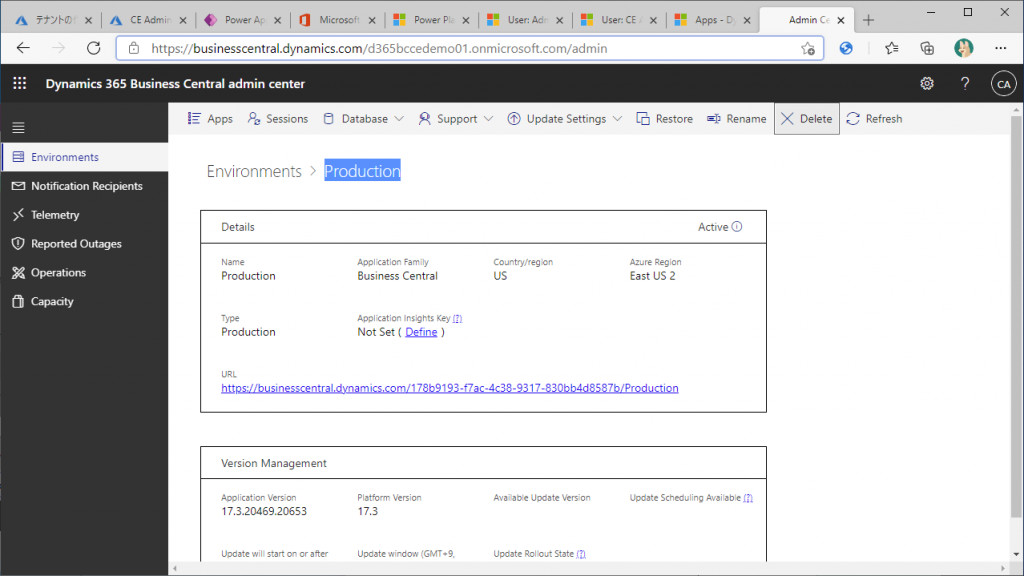Click the Restore toolbar command
Image resolution: width=1024 pixels, height=576 pixels.
coord(665,119)
